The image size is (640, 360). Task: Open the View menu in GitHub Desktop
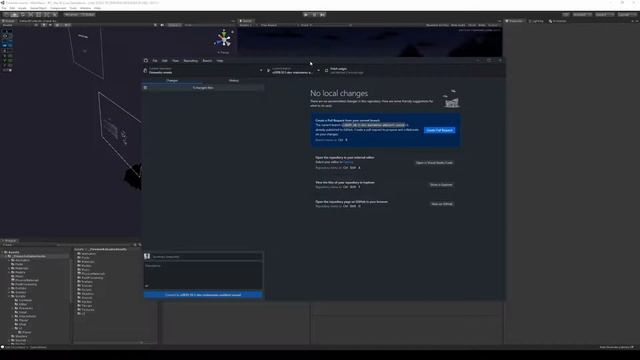[x=176, y=61]
